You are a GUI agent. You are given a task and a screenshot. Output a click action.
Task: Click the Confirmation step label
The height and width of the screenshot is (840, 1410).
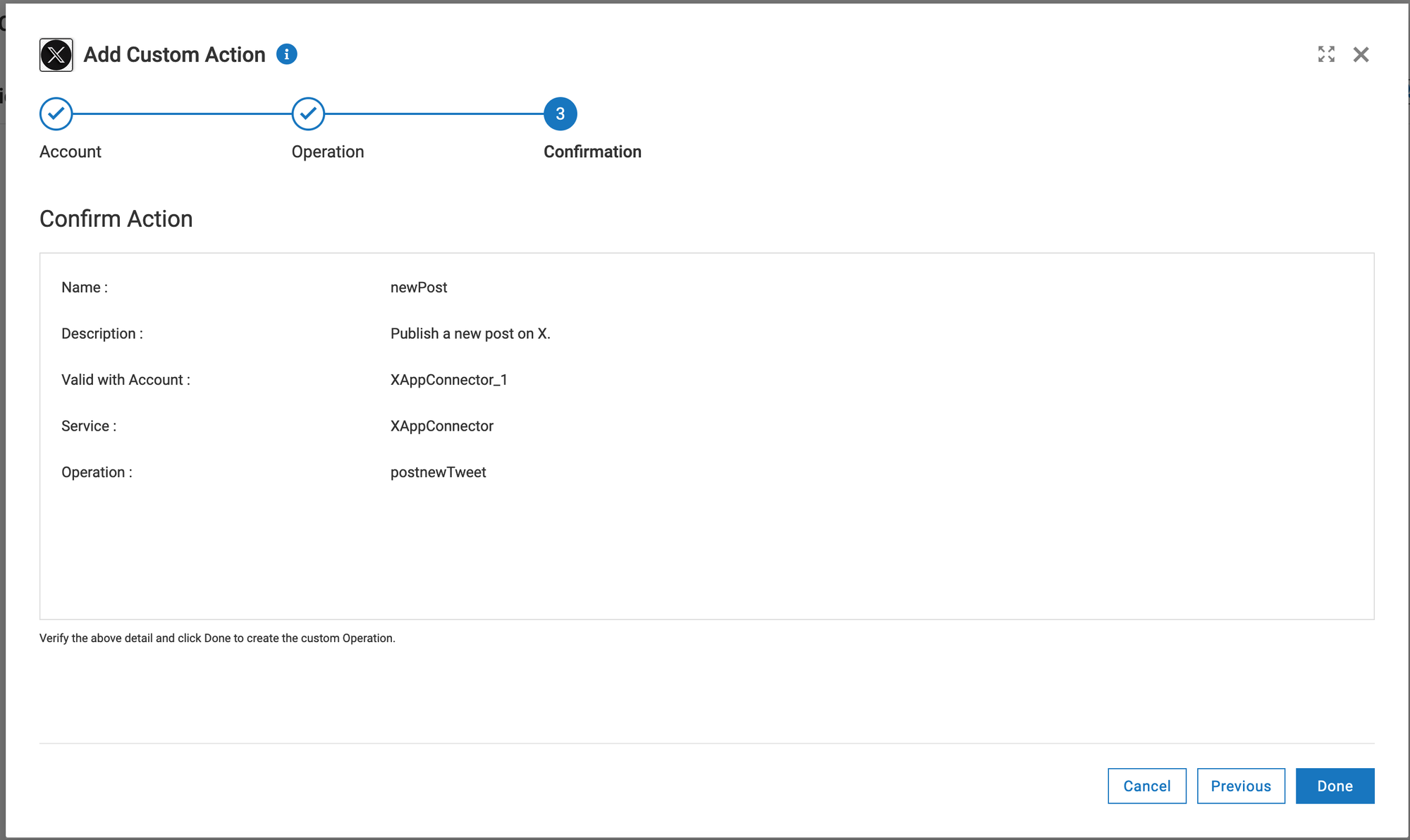point(592,152)
